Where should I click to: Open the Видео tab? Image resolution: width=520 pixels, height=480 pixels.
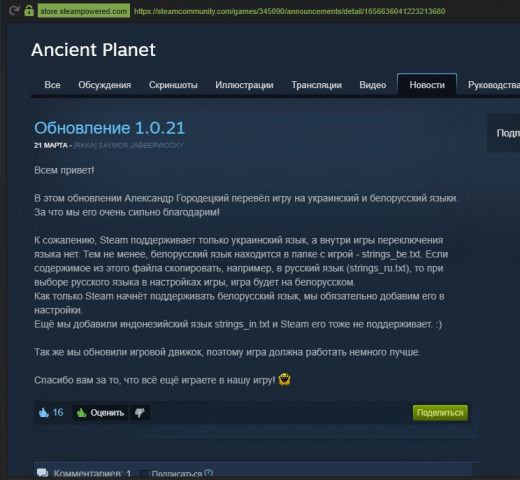[373, 85]
